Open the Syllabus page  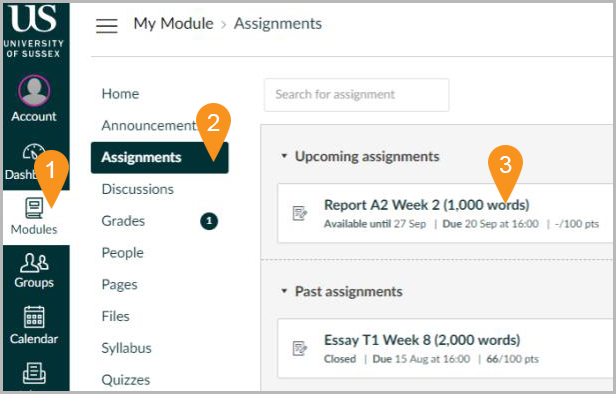click(x=126, y=348)
